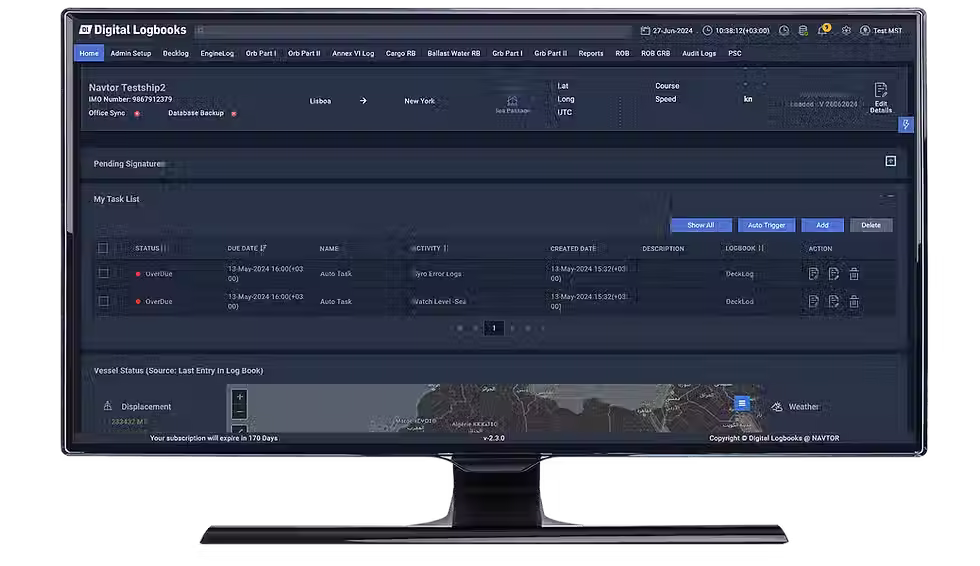Open the Reports tab
This screenshot has width=980, height=566.
pos(591,53)
